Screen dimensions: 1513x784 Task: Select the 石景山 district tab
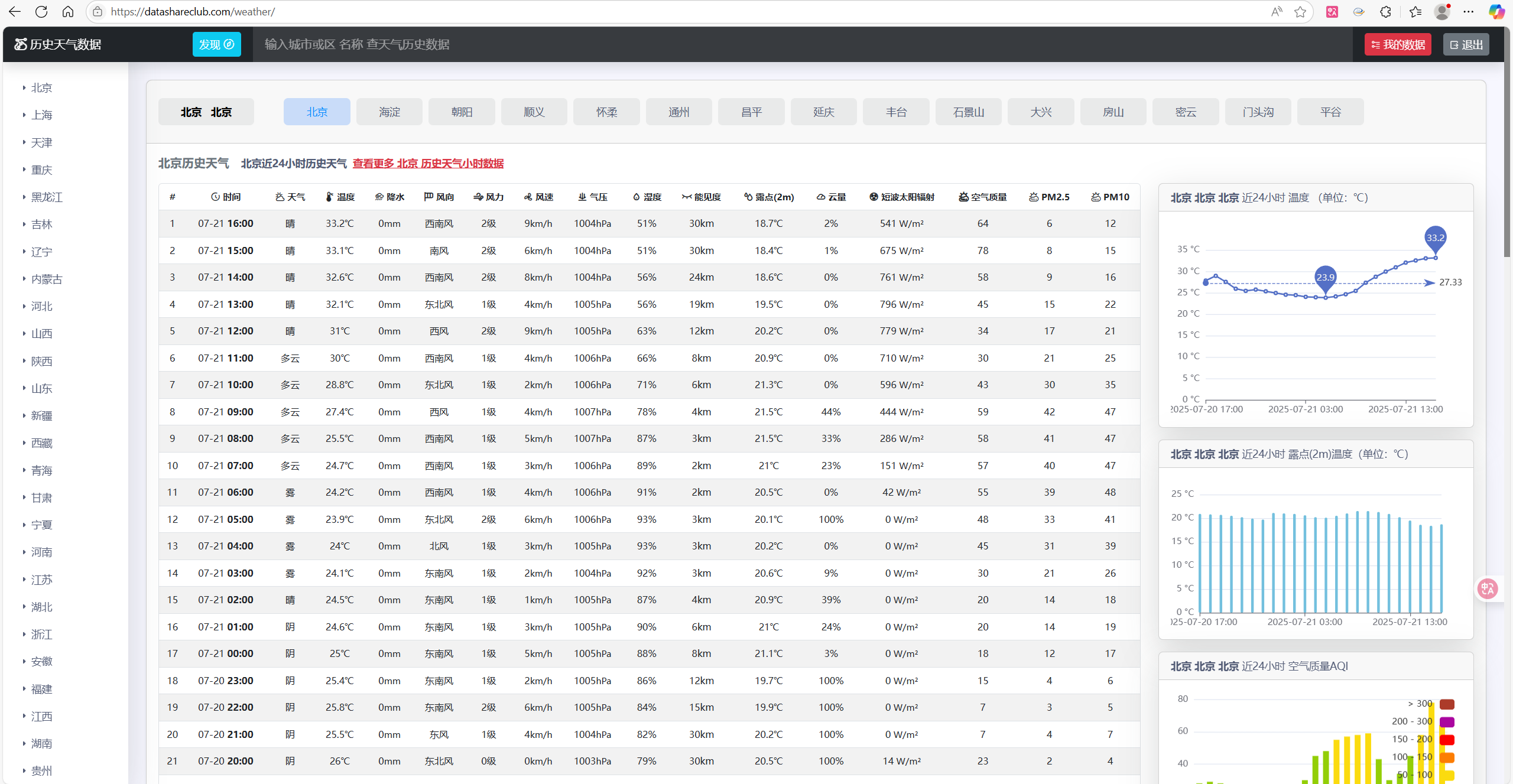coord(969,112)
